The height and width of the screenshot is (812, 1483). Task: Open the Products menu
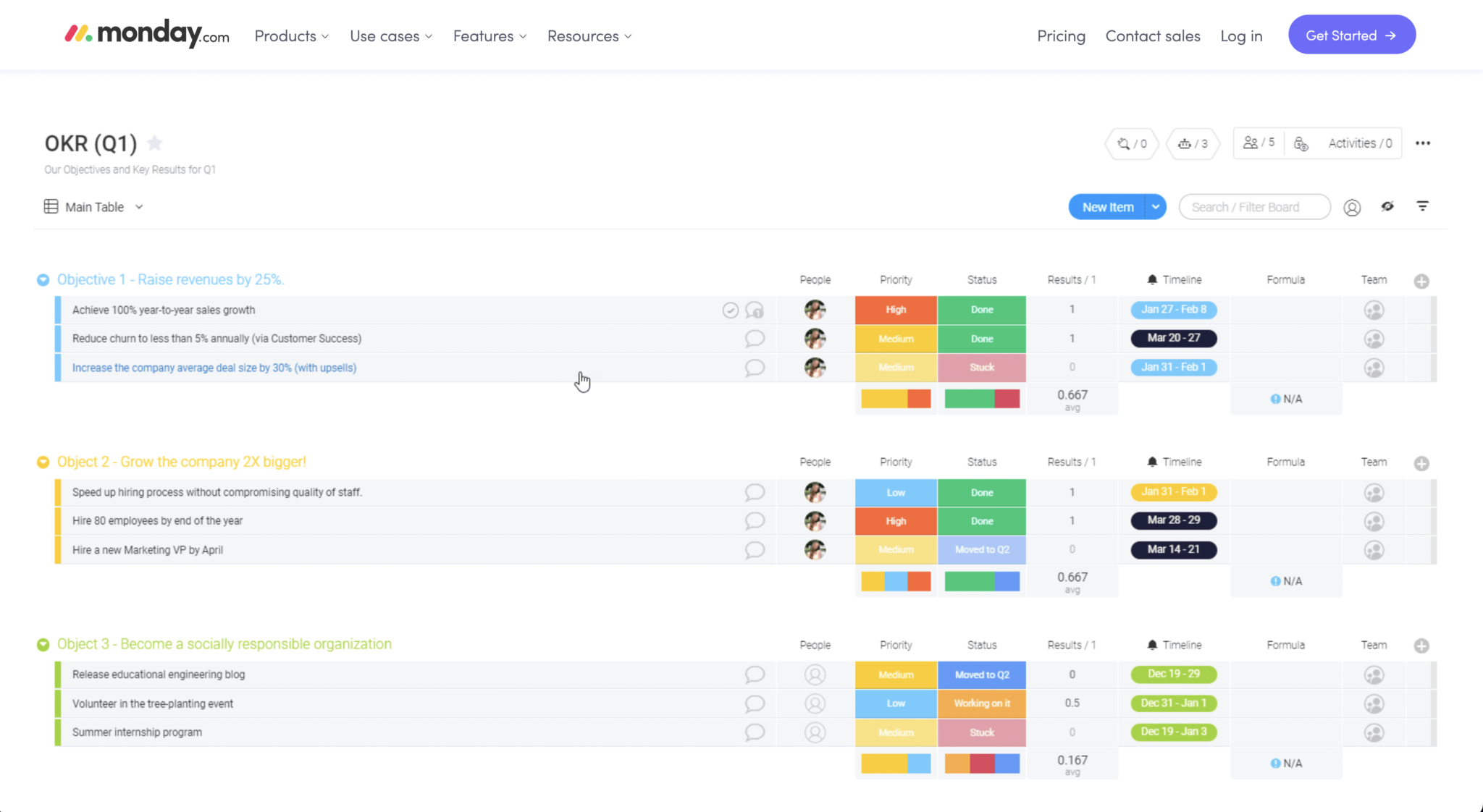point(291,36)
